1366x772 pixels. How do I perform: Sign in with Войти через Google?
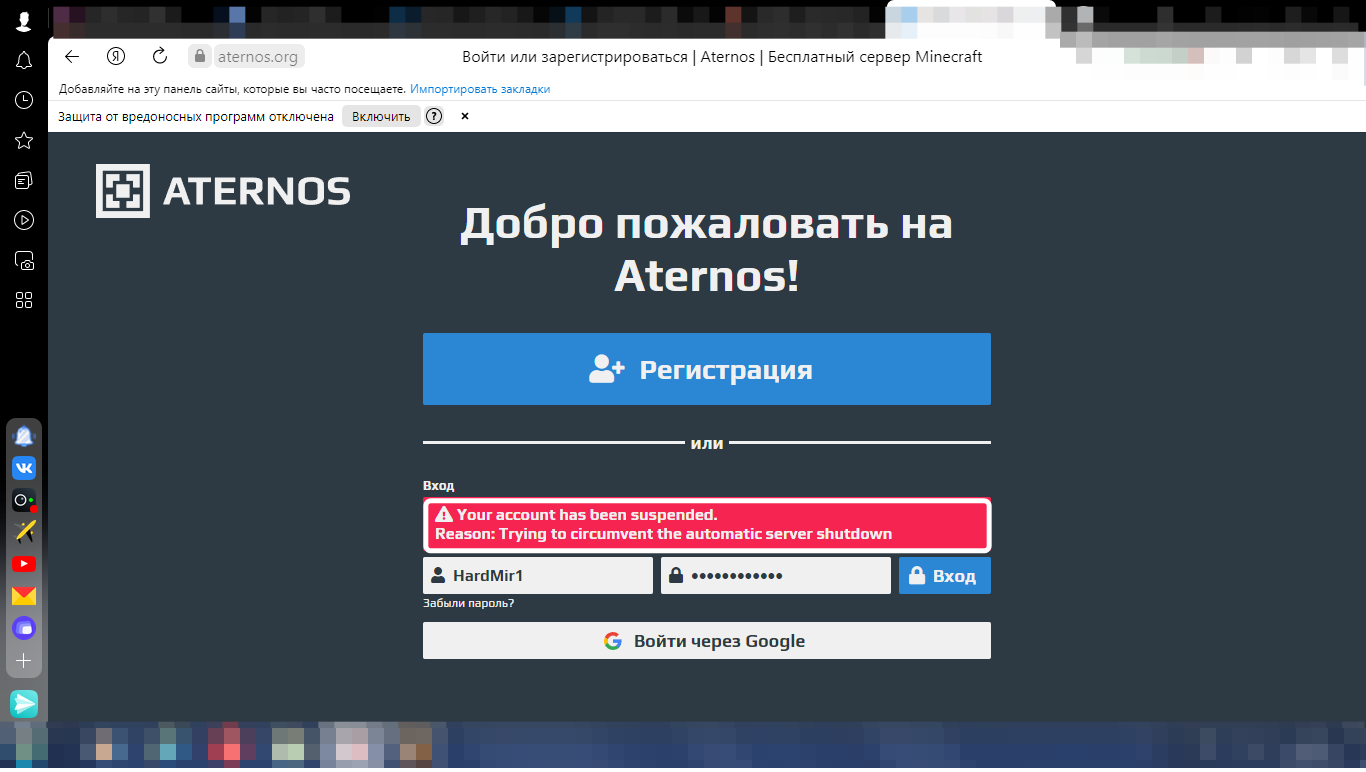click(707, 641)
